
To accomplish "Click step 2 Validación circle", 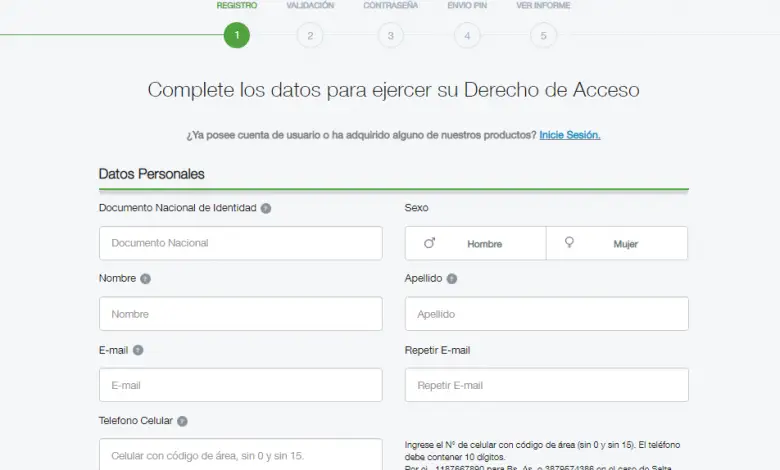I will click(x=310, y=36).
